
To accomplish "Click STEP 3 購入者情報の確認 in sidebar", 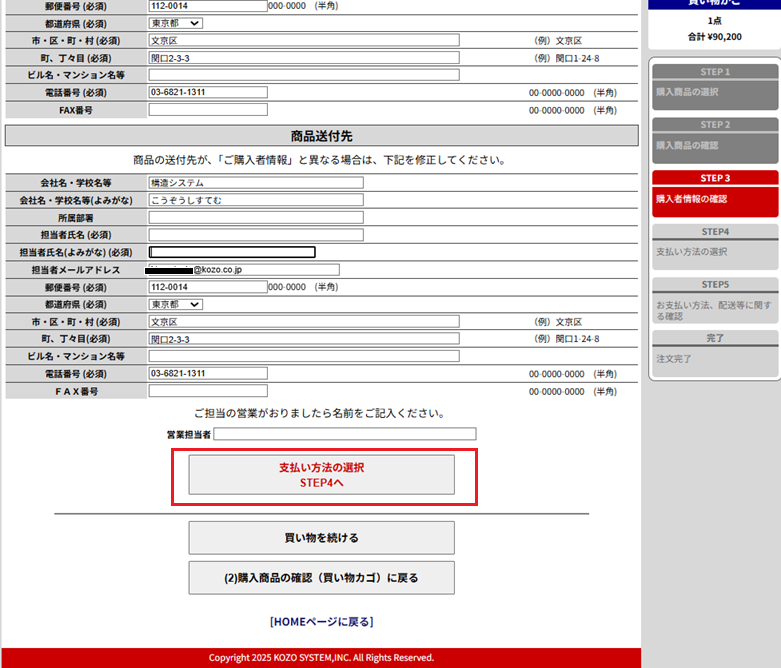I will click(714, 192).
